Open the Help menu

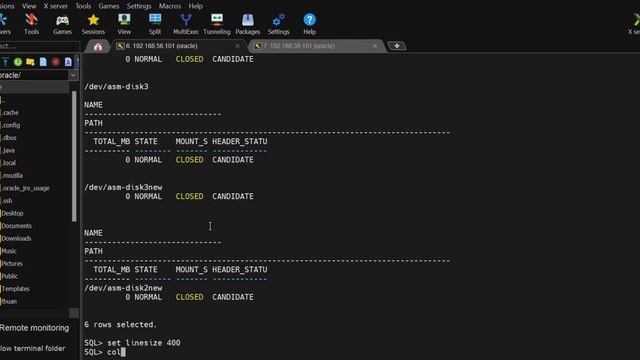(x=196, y=6)
